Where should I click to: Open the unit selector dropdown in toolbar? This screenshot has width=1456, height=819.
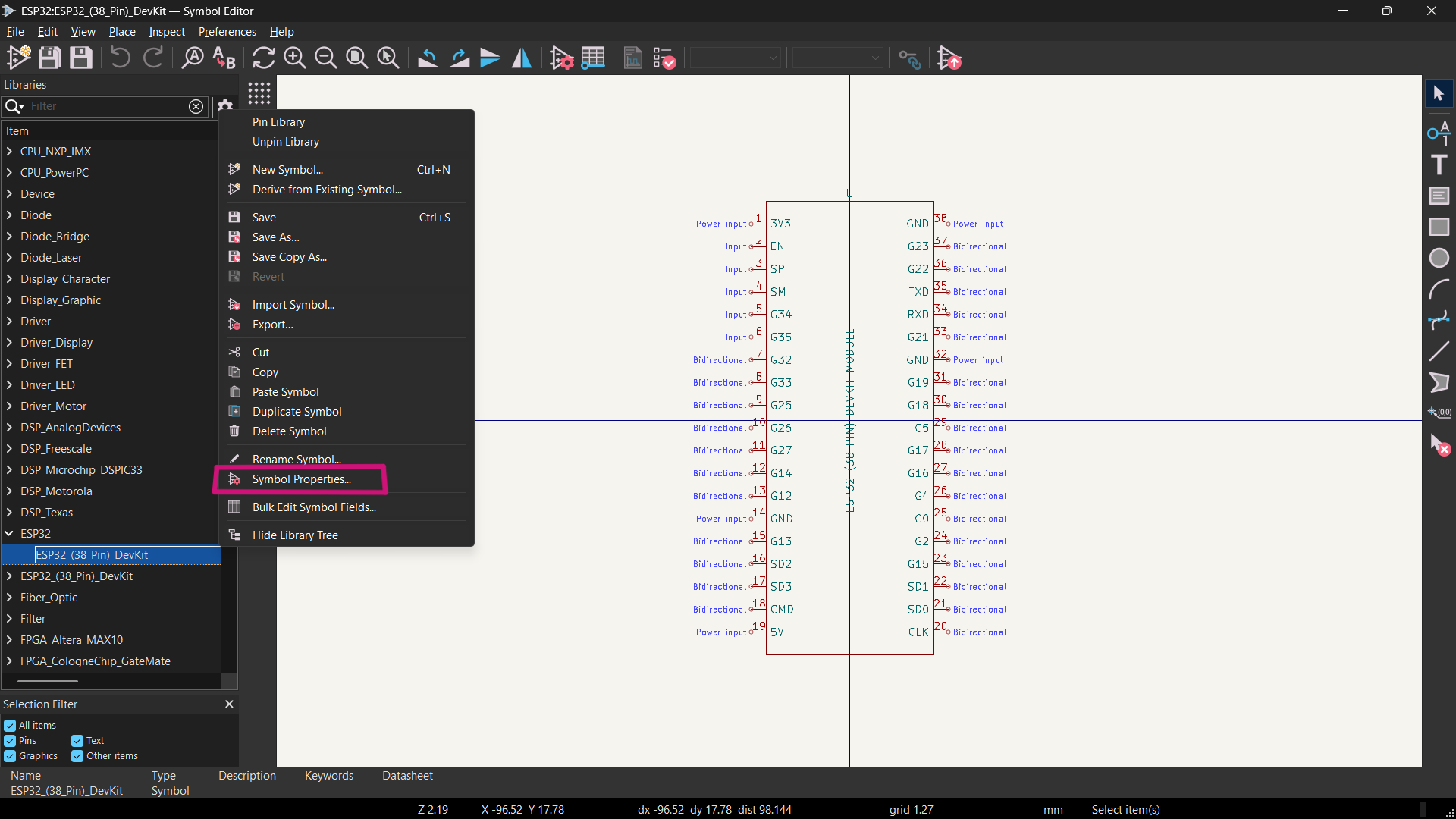(735, 58)
